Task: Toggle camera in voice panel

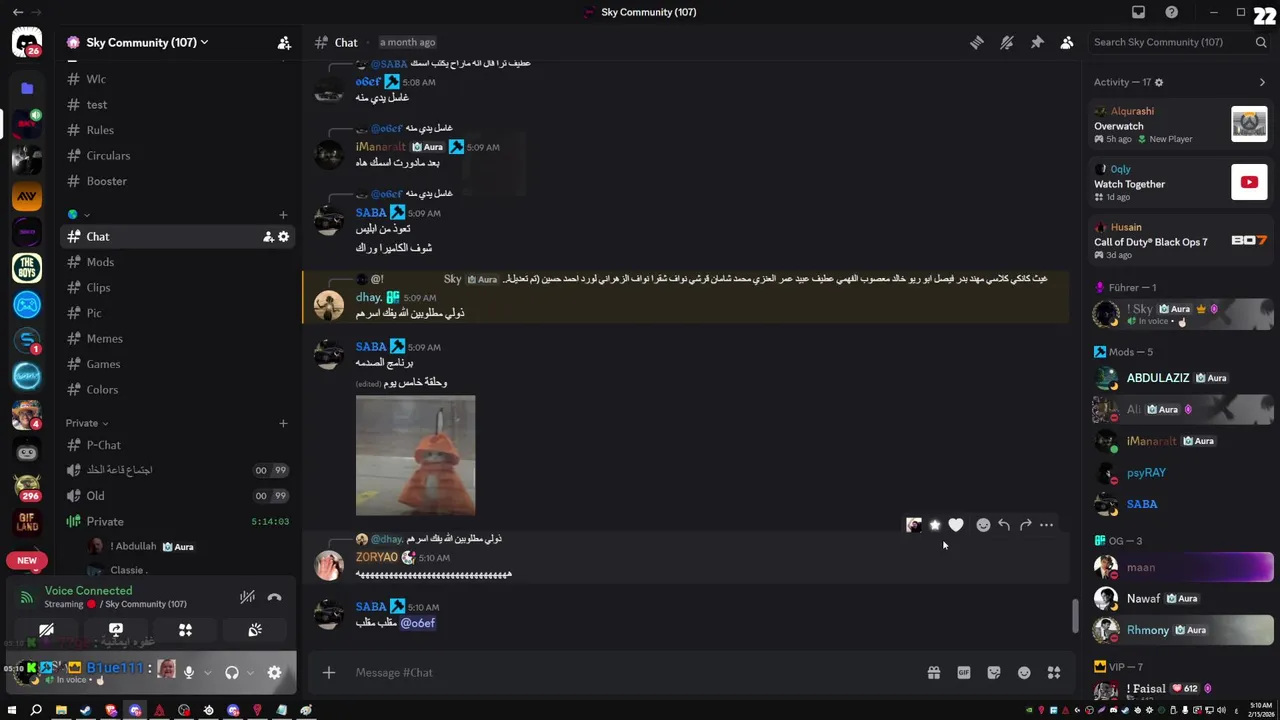Action: click(46, 630)
